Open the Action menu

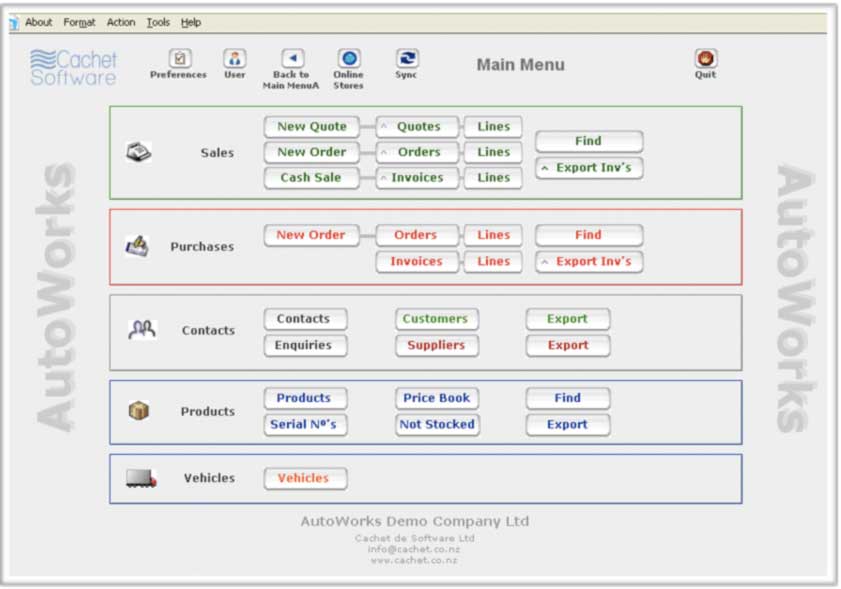click(121, 23)
